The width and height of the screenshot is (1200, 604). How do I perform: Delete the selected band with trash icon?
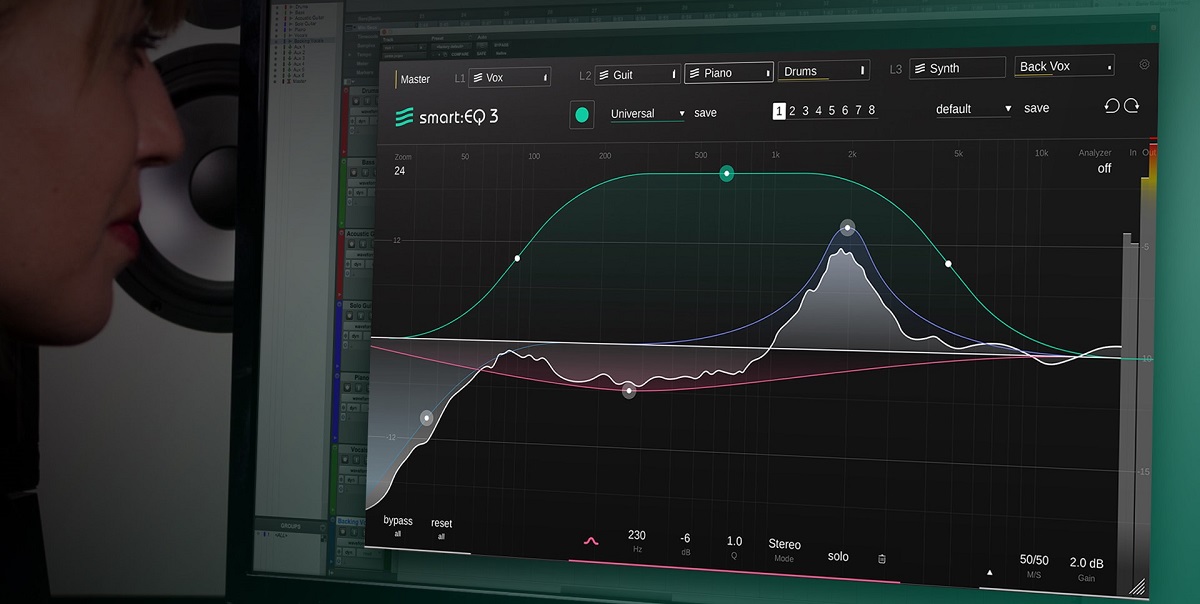point(881,559)
